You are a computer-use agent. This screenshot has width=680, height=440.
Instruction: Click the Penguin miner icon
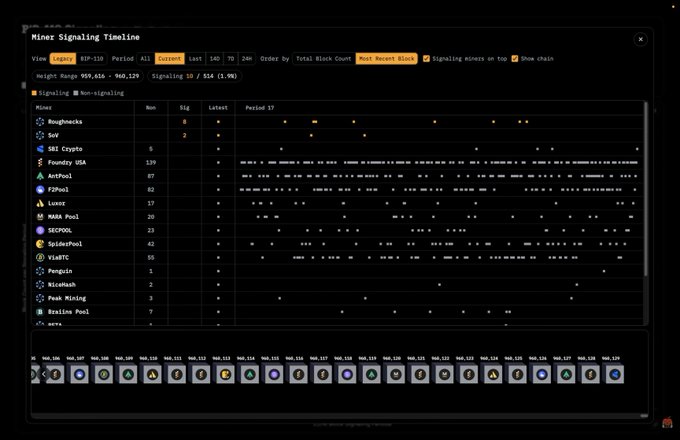pos(40,271)
